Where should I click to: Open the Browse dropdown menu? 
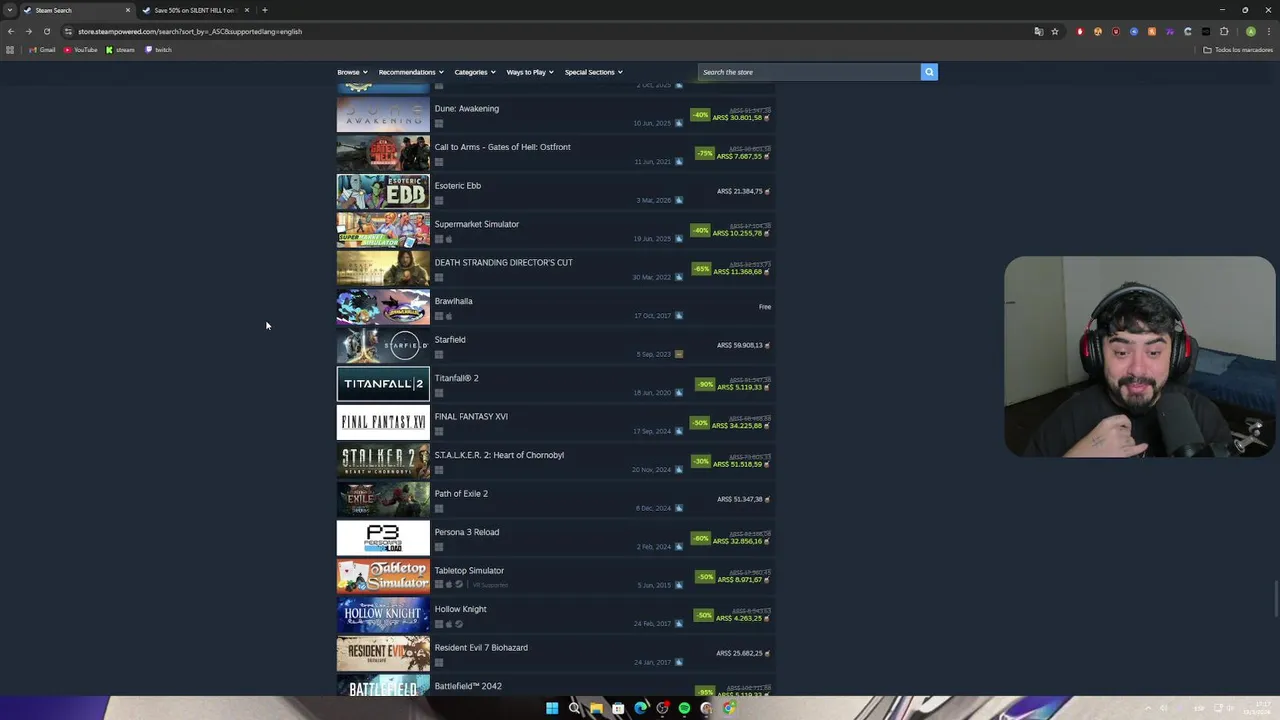[352, 72]
